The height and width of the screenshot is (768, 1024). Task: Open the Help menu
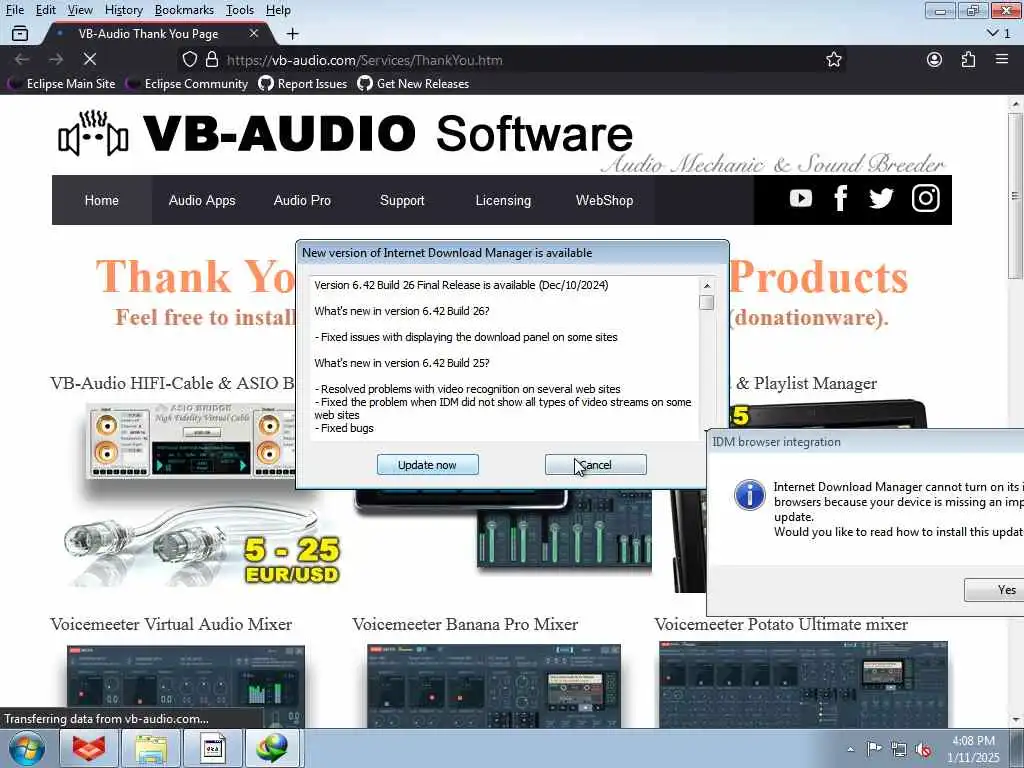(278, 10)
